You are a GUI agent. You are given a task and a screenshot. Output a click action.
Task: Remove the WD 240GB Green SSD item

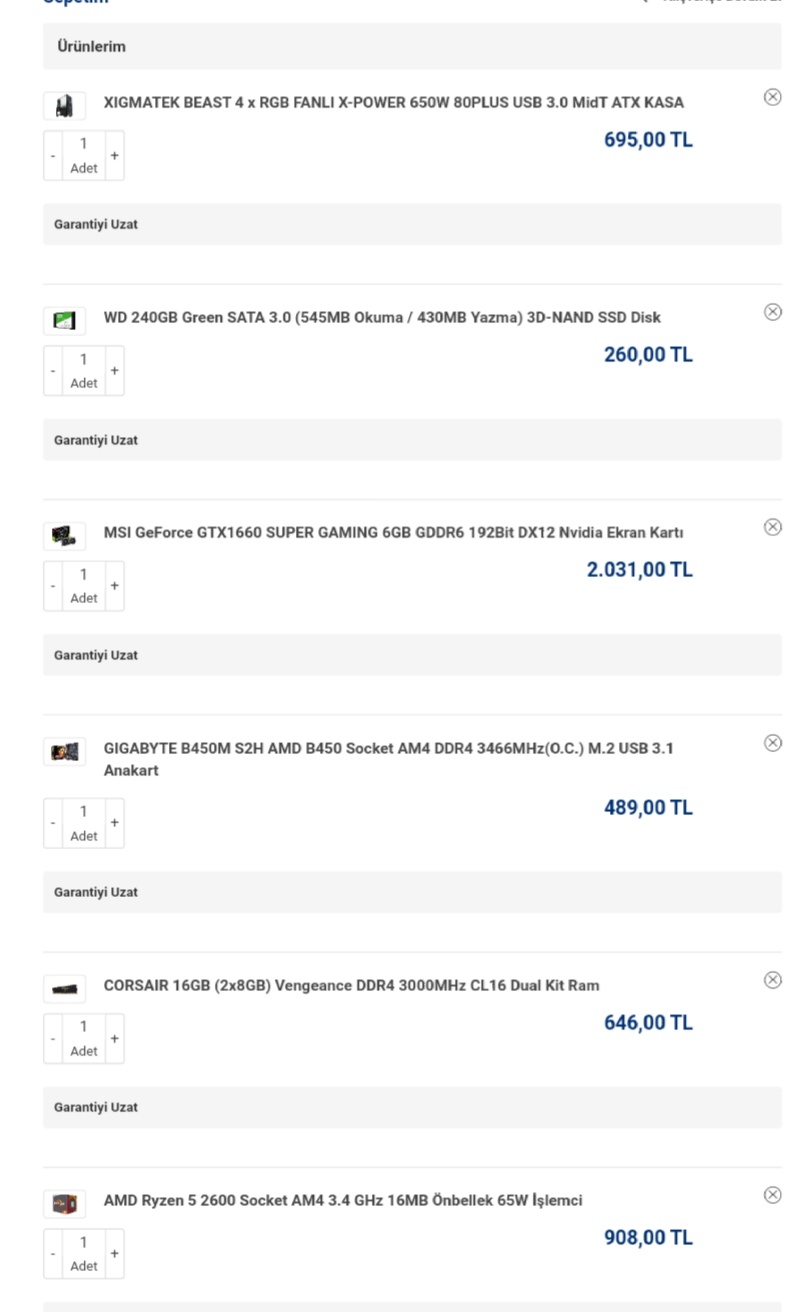coord(772,312)
